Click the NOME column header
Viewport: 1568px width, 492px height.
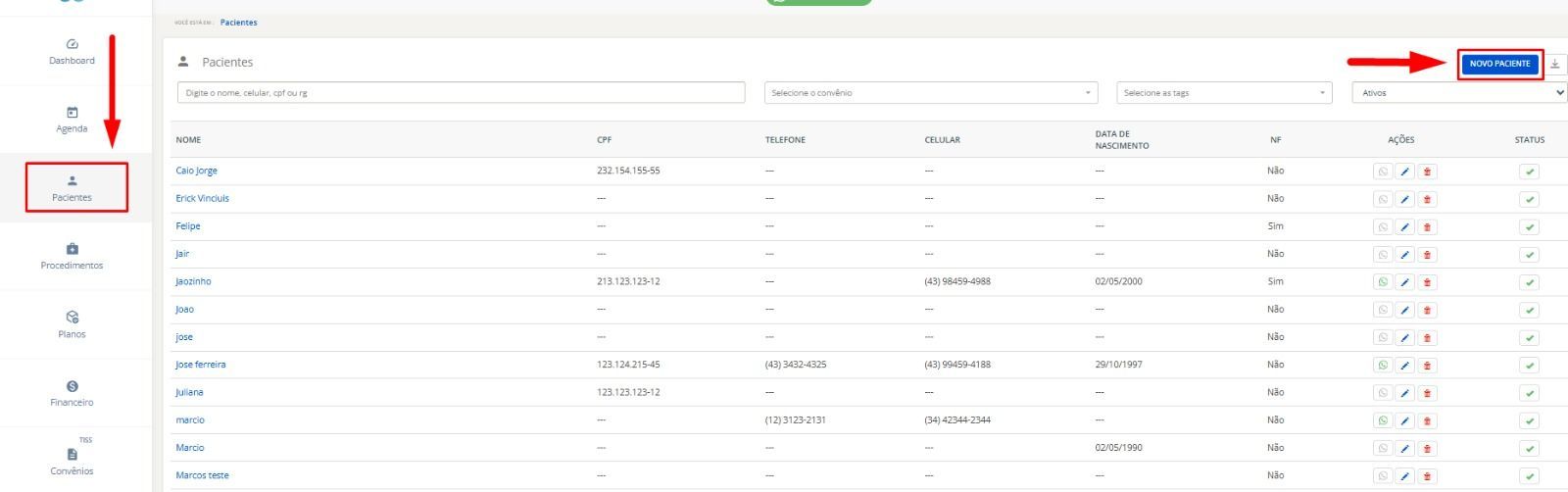click(x=188, y=140)
